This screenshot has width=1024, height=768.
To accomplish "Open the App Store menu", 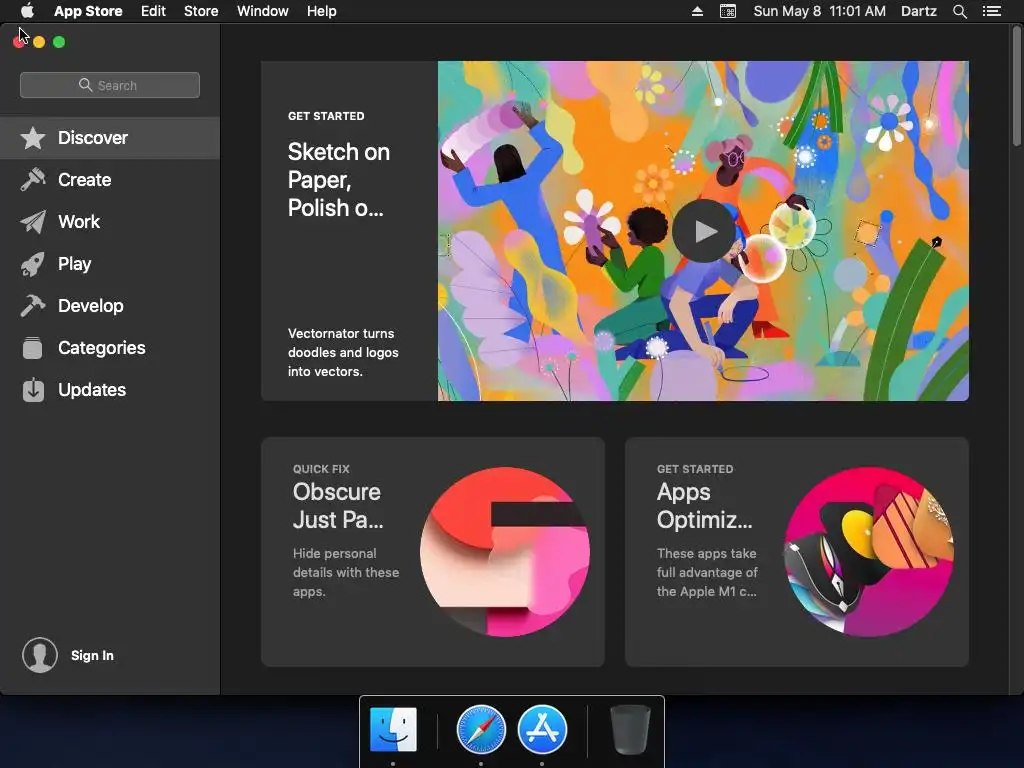I will (88, 11).
